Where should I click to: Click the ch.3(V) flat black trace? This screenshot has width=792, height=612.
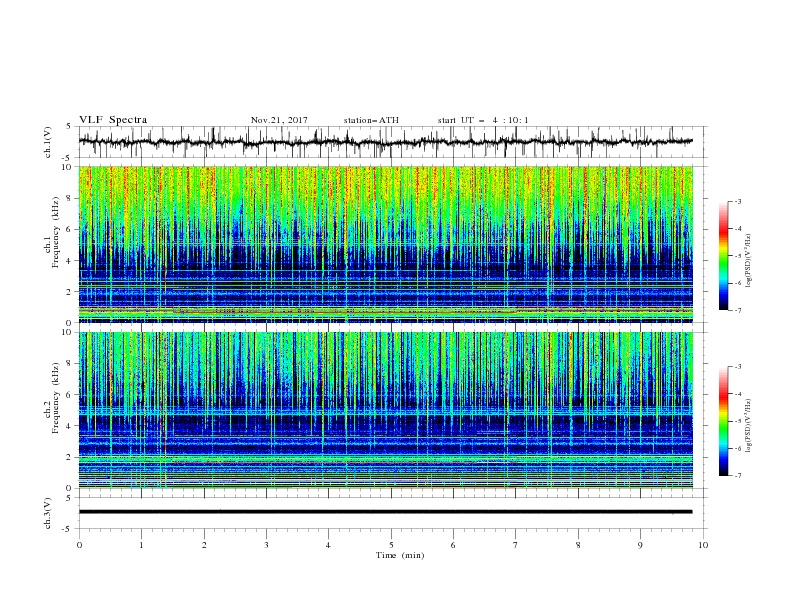click(x=385, y=512)
